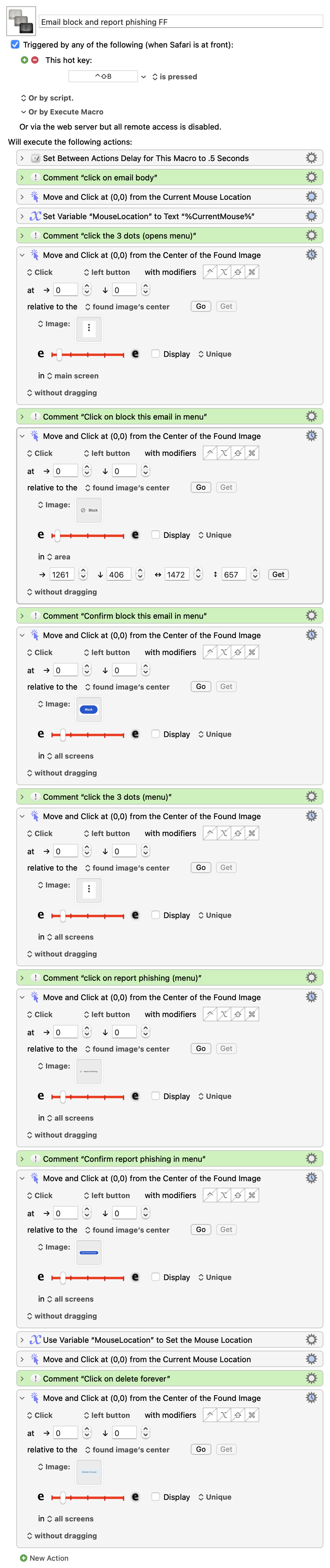The width and height of the screenshot is (330, 1568).
Task: Open gear menu of Set Variable "MouseLocation" action
Action: pos(311,216)
